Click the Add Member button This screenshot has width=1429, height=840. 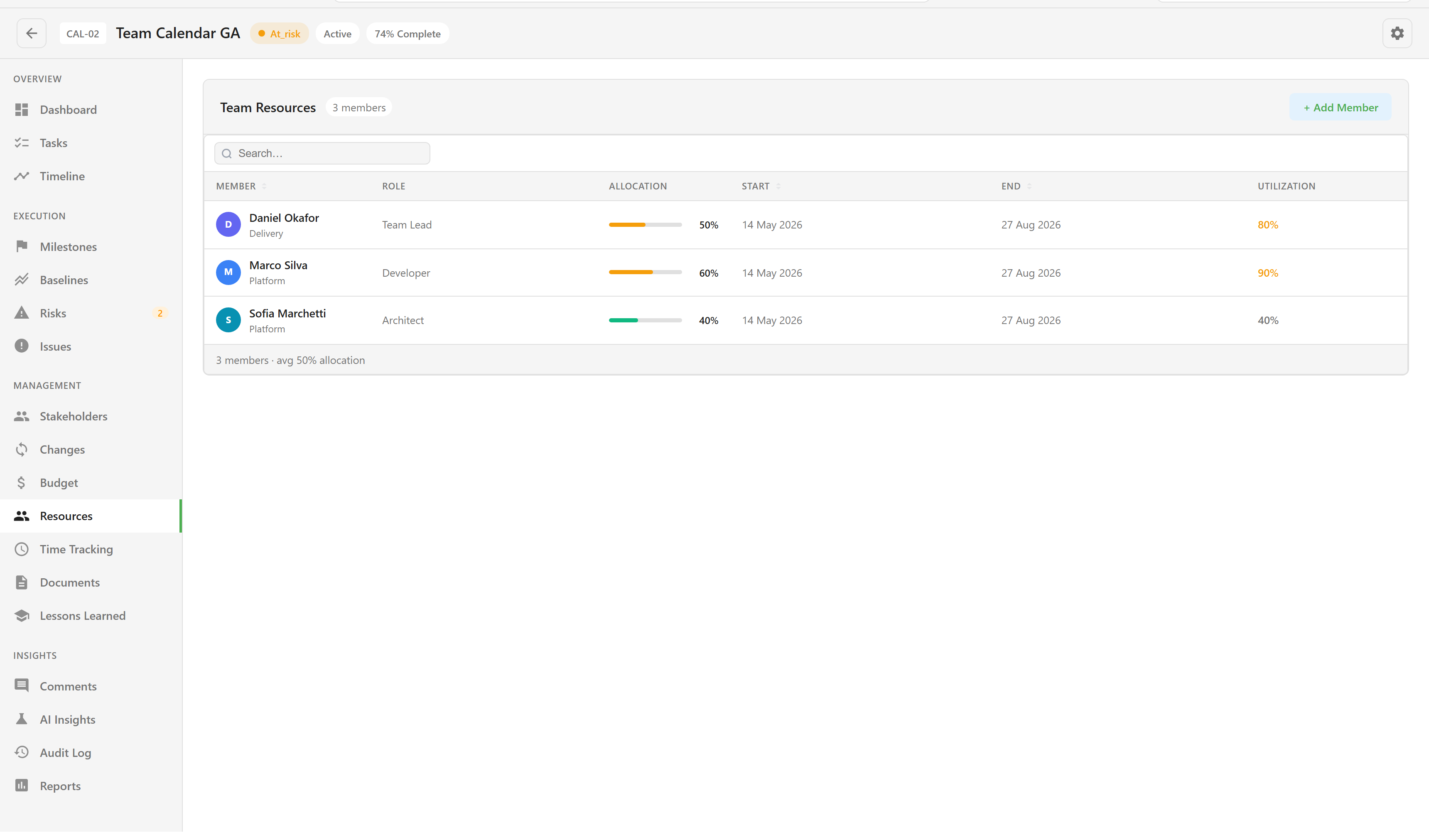1340,107
